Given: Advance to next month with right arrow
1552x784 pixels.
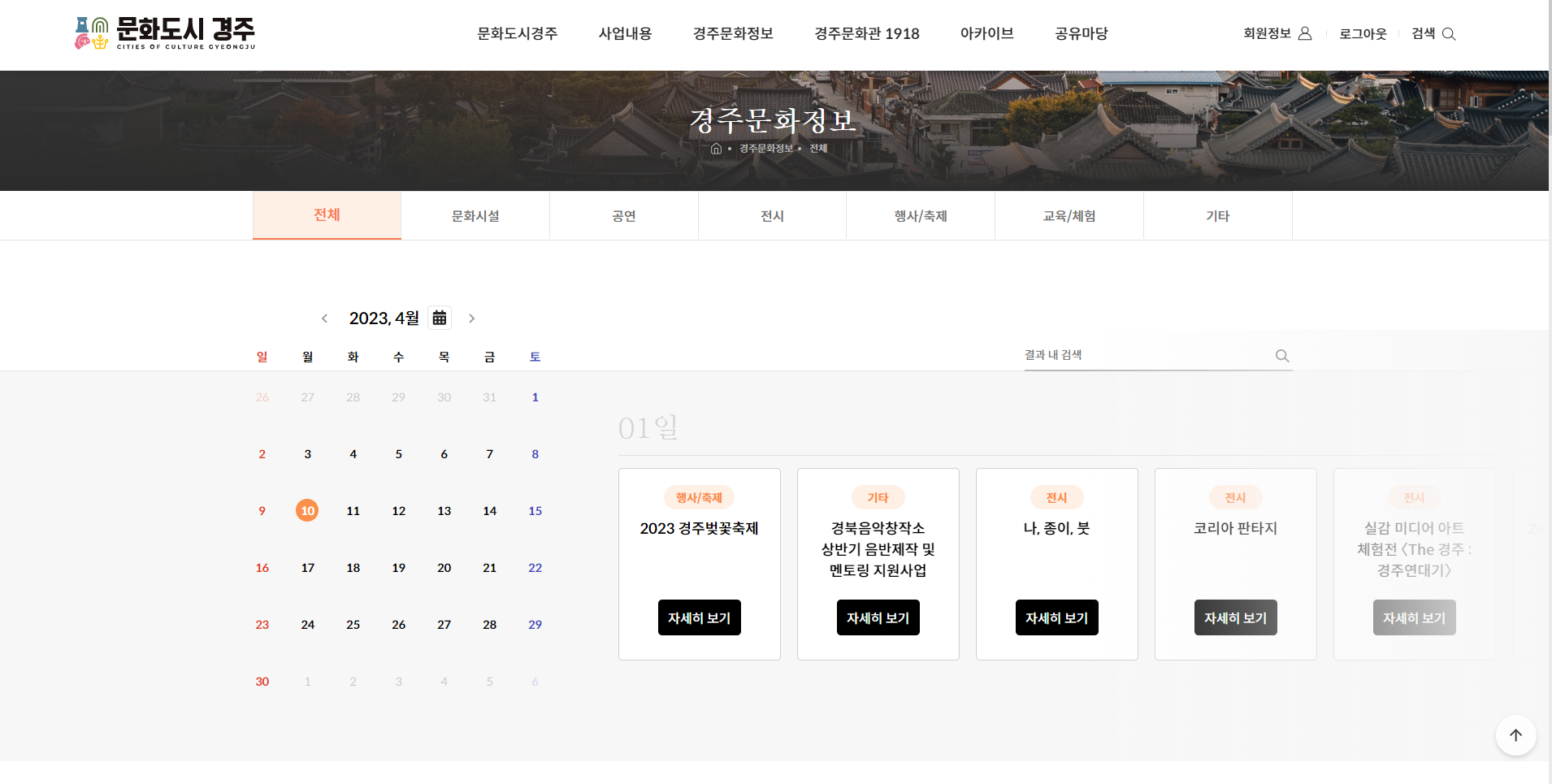Looking at the screenshot, I should pos(471,318).
